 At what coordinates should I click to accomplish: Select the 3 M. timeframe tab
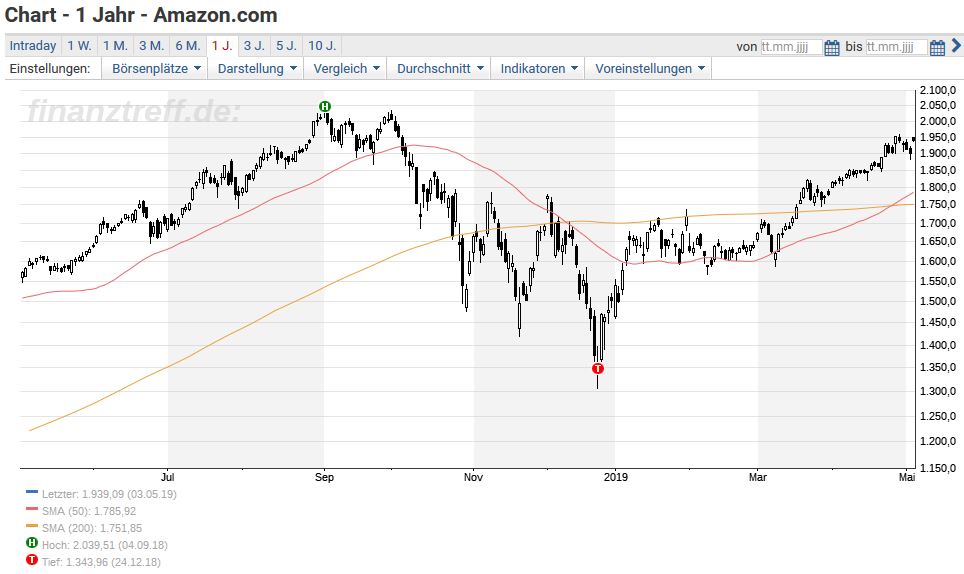[x=151, y=45]
